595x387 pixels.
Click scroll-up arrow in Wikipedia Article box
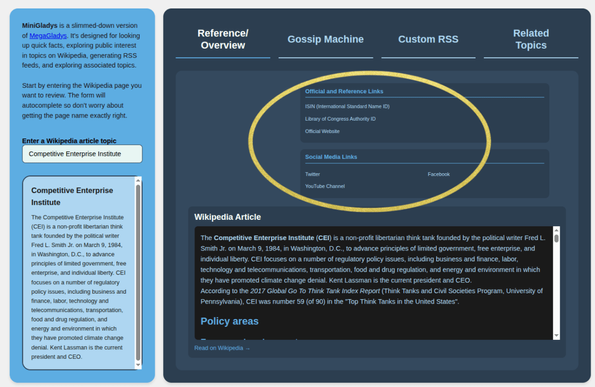[x=556, y=230]
